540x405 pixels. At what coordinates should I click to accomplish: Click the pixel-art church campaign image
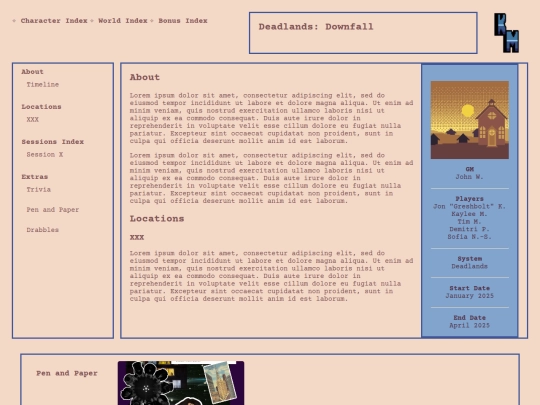[470, 120]
